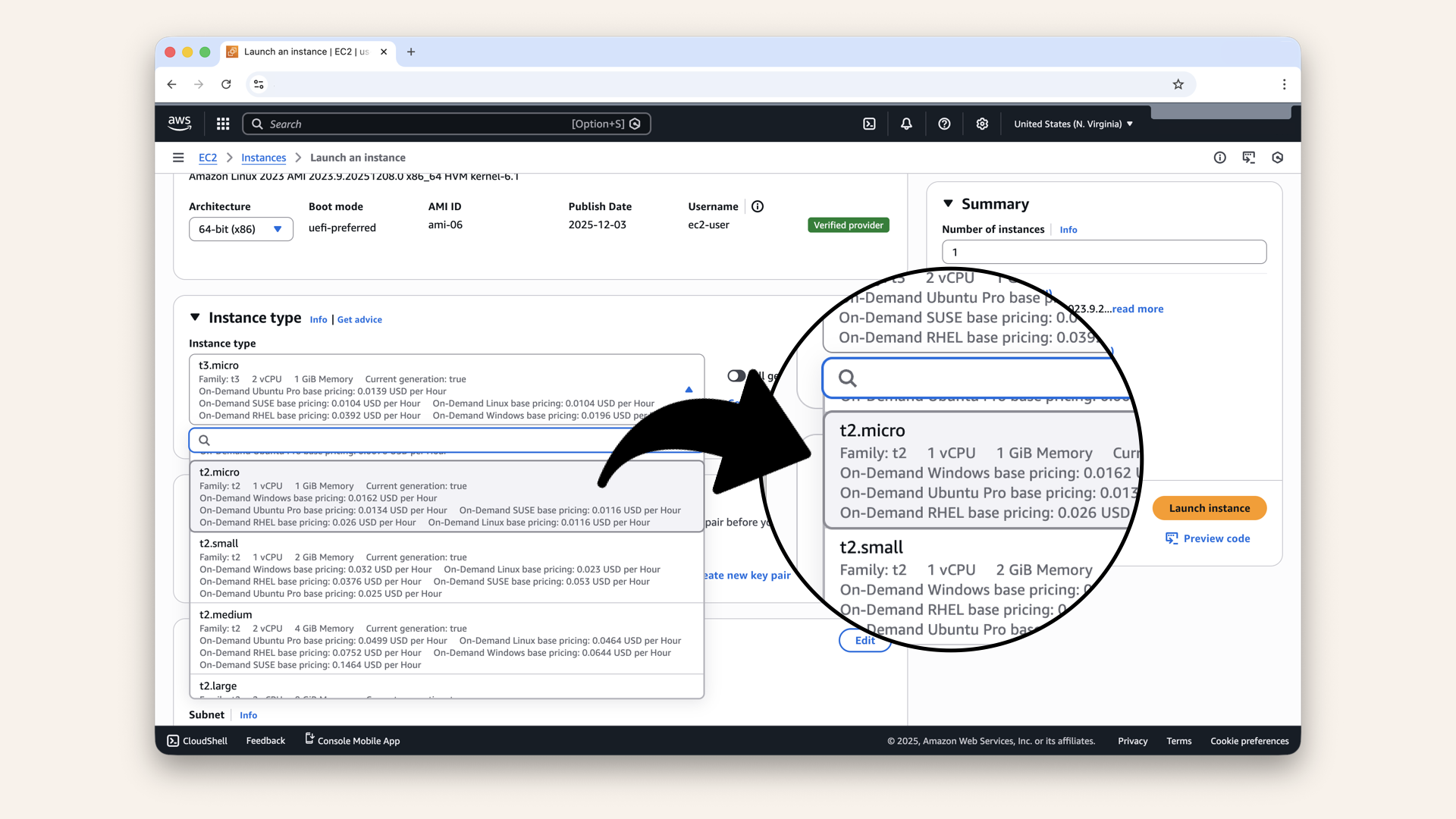Click the Number of instances input field
This screenshot has height=819, width=1456.
1103,252
